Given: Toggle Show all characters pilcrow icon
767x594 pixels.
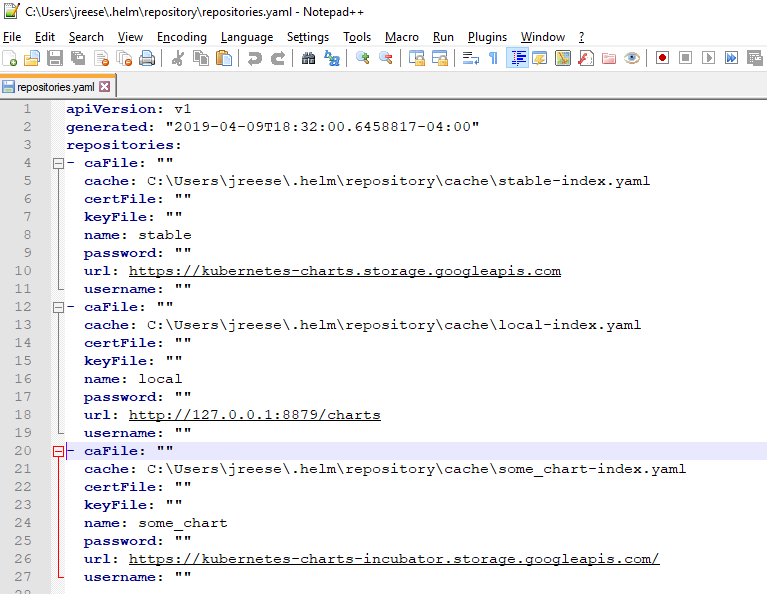Looking at the screenshot, I should point(494,58).
